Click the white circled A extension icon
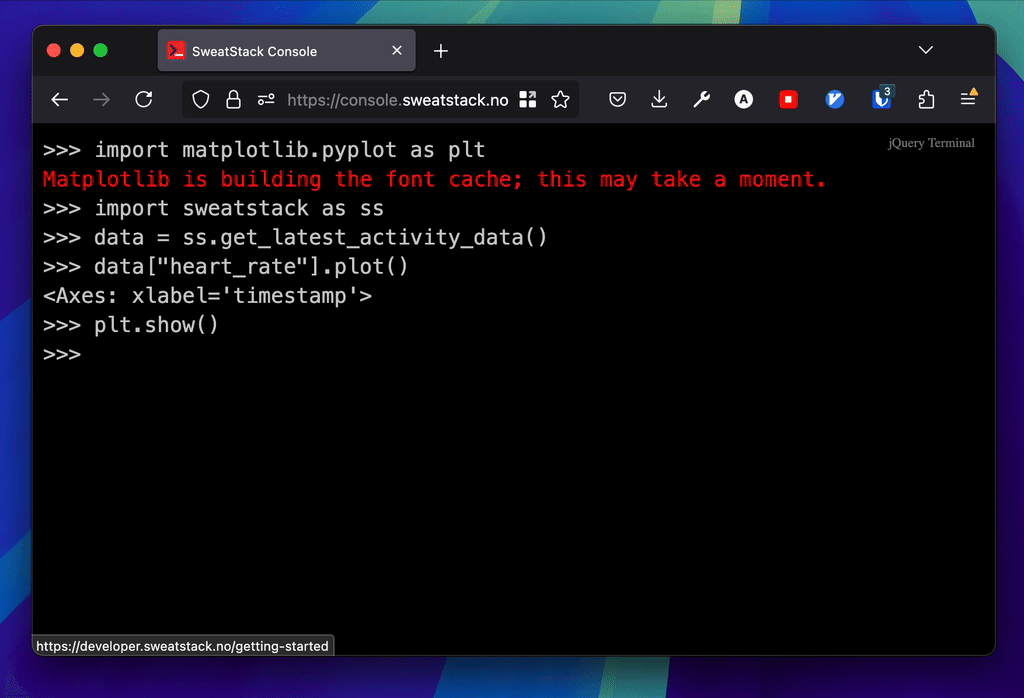 click(x=743, y=99)
